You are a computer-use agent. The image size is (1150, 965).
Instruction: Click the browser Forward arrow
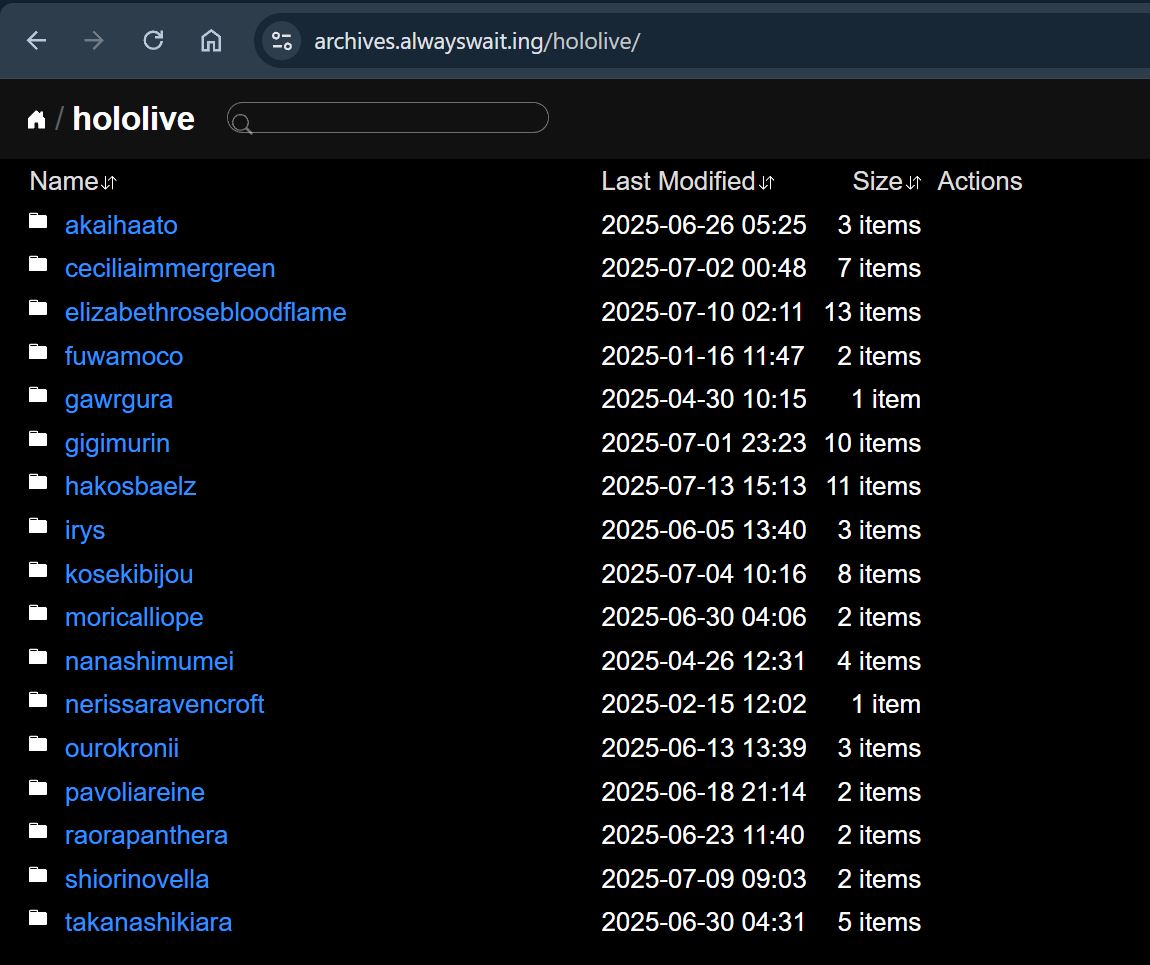pos(94,40)
